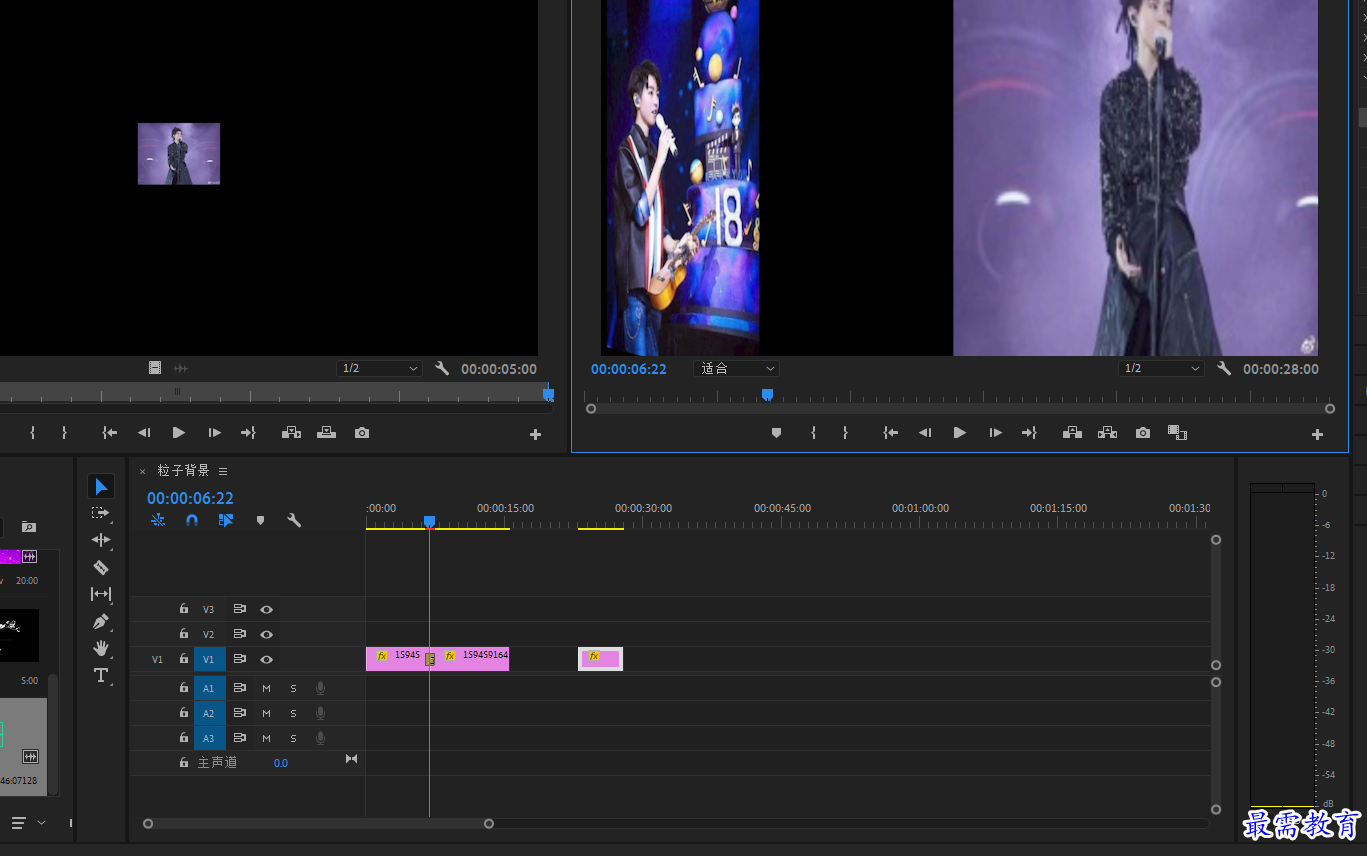This screenshot has height=856, width=1367.
Task: Toggle sync lock on track V2
Action: 240,634
